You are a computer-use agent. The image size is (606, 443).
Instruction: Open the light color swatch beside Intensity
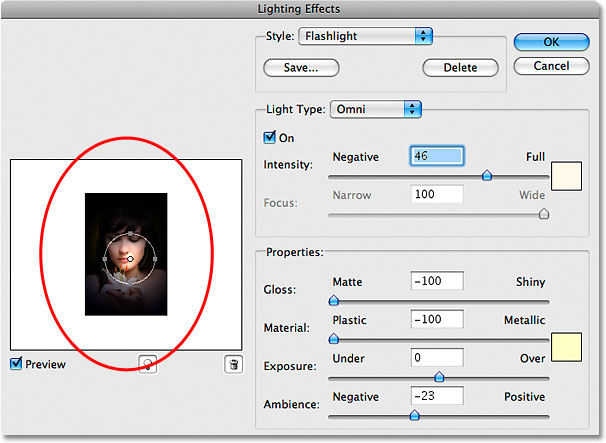[x=566, y=176]
